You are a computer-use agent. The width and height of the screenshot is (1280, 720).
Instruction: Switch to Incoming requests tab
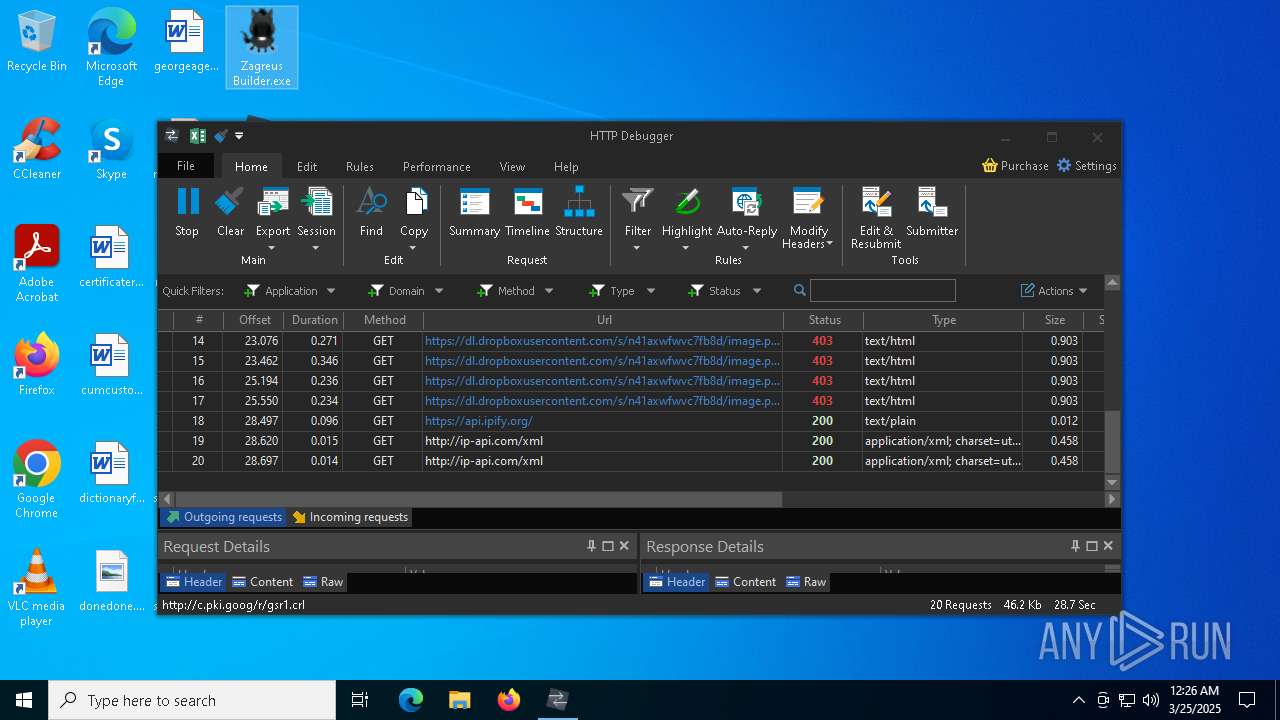click(350, 517)
